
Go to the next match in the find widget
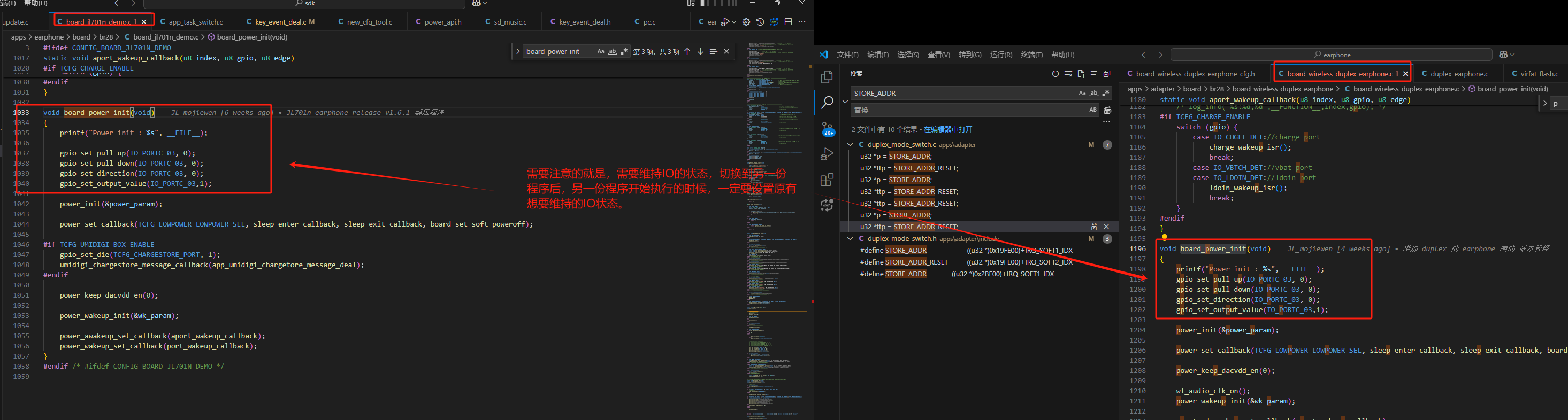[700, 52]
